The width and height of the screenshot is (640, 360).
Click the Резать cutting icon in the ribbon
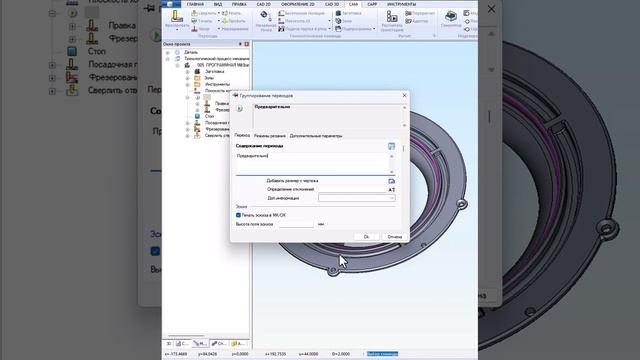[225, 13]
